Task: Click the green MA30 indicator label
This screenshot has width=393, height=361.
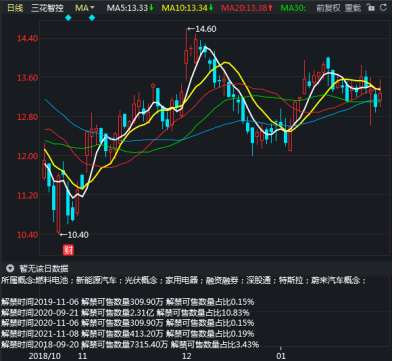Action: pyautogui.click(x=294, y=8)
